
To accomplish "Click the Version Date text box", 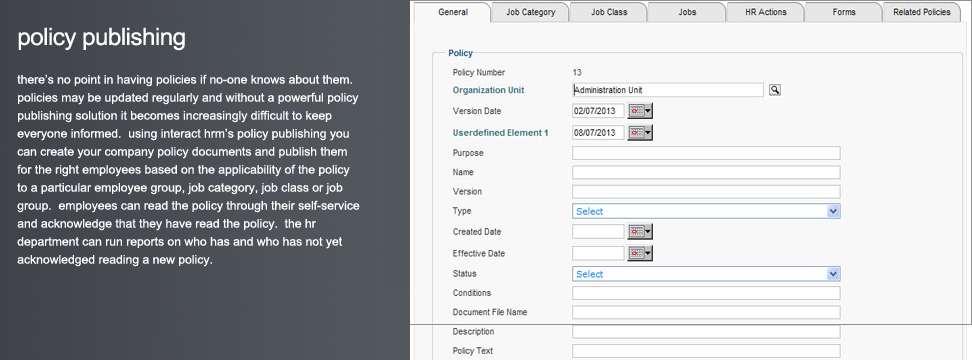I will pos(598,112).
